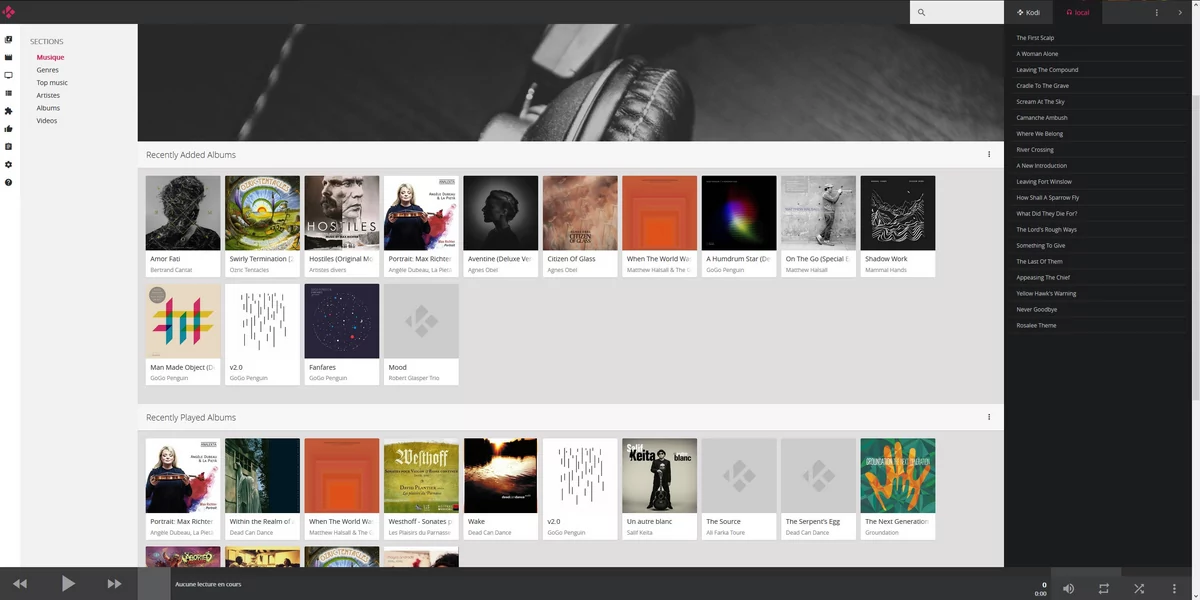Image resolution: width=1200 pixels, height=600 pixels.
Task: Select Musique in the Sections list
Action: point(50,57)
